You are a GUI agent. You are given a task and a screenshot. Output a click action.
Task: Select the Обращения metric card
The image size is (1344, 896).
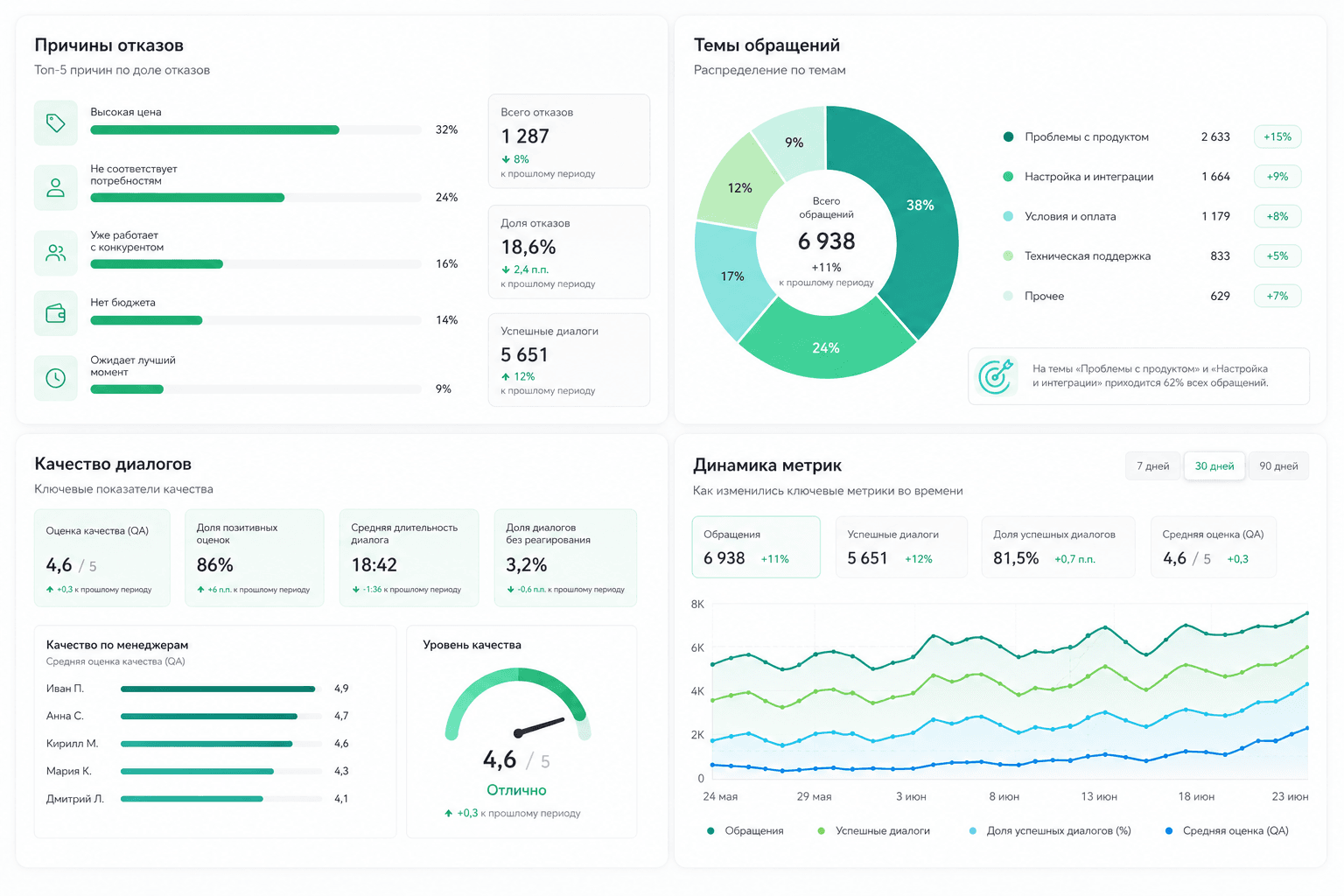(x=756, y=547)
